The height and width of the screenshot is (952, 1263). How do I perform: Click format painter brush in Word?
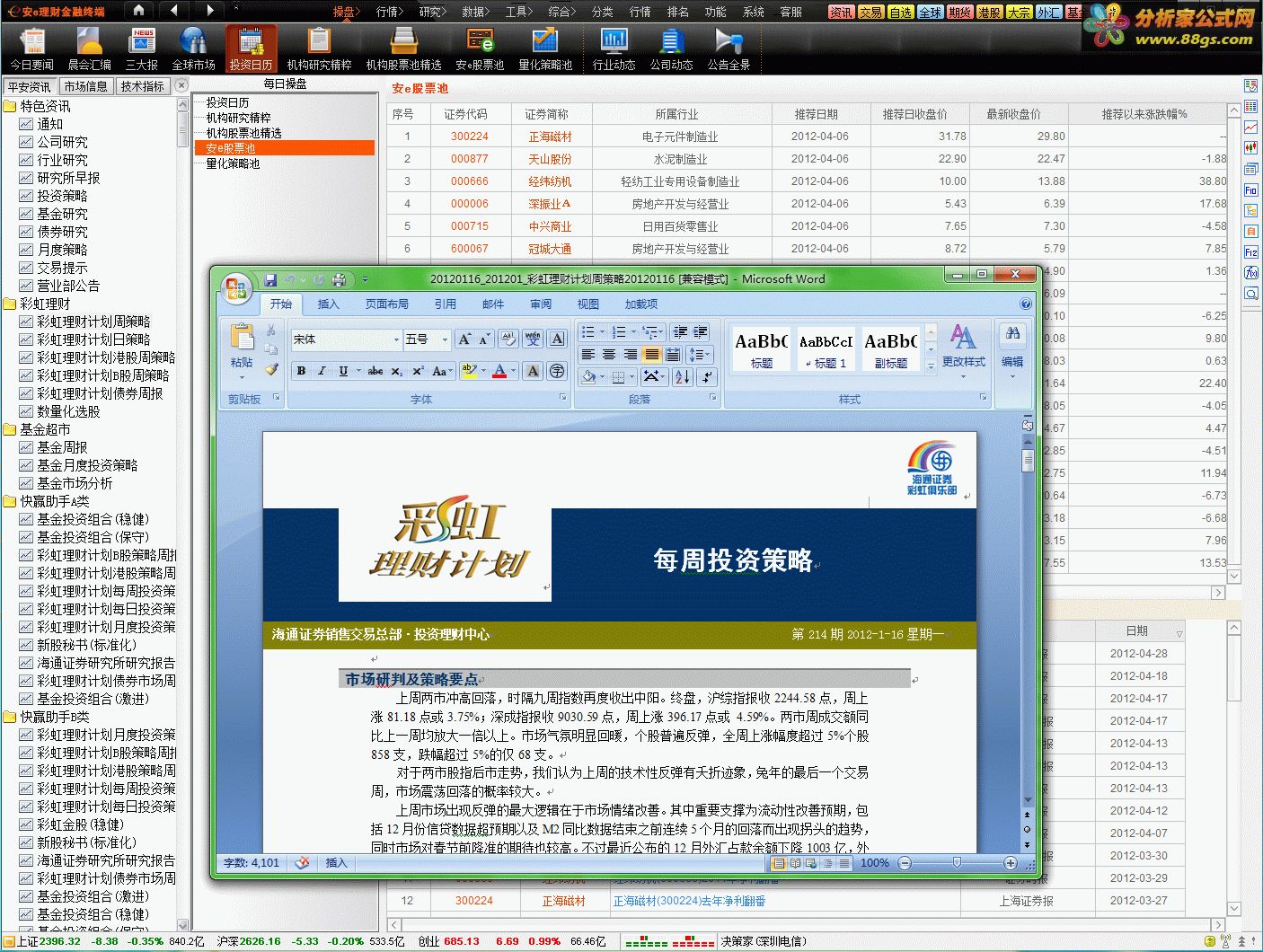tap(272, 369)
